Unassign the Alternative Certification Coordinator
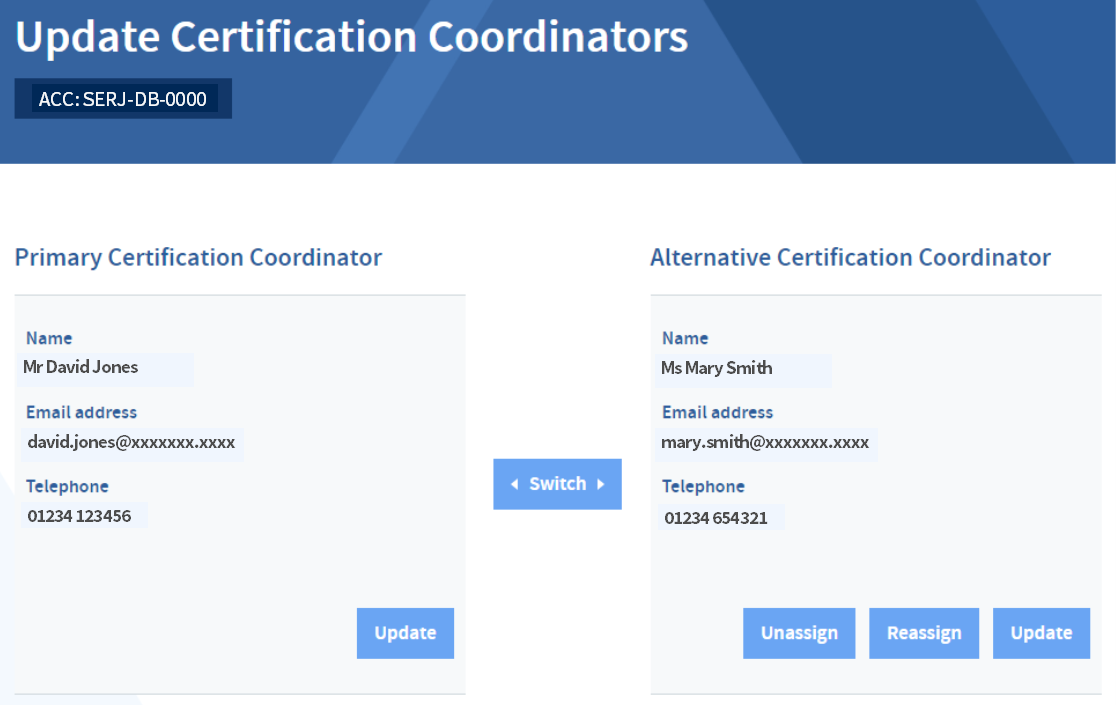Viewport: 1116px width, 705px height. [799, 633]
